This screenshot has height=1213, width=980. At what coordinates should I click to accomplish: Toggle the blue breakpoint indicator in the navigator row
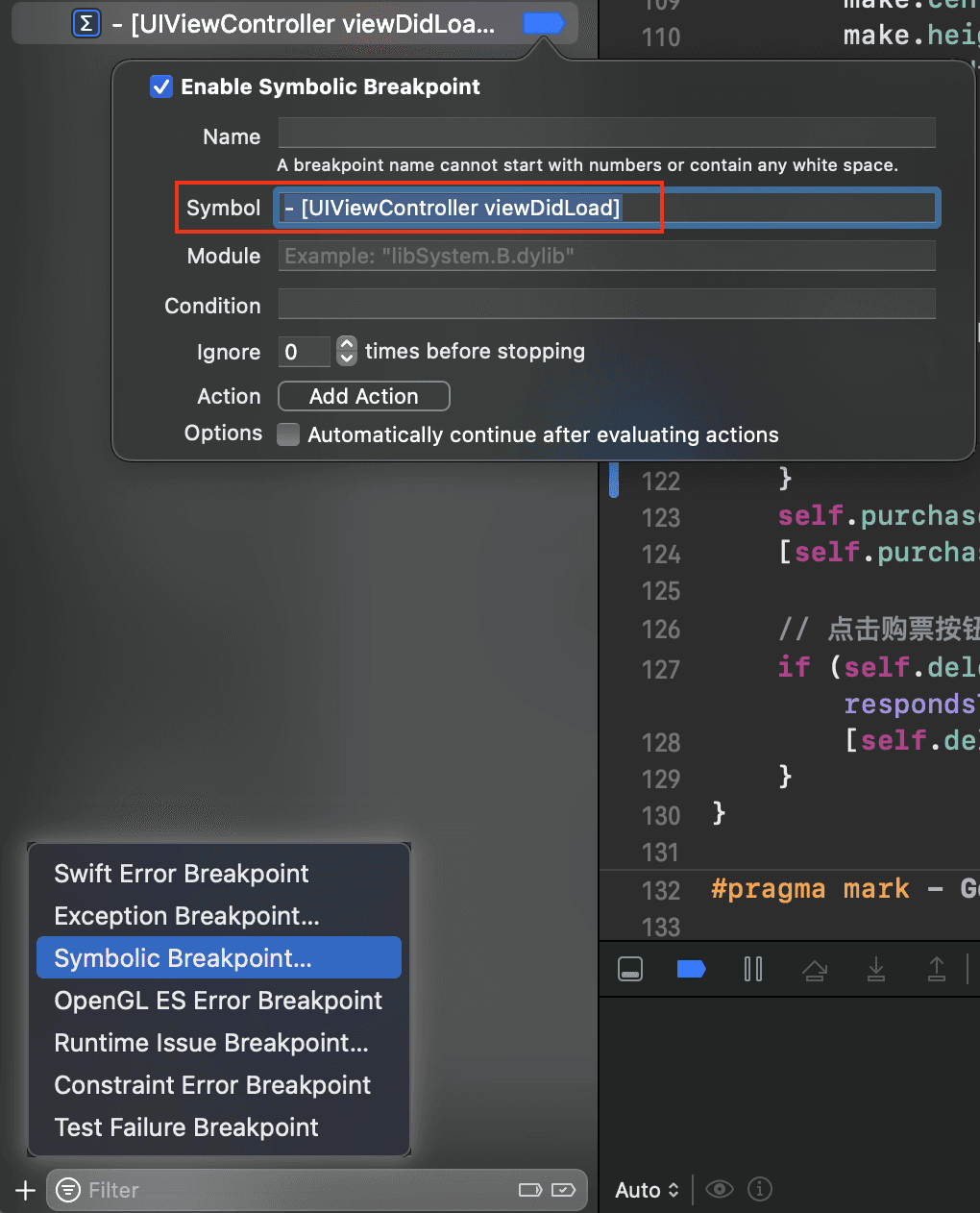pos(543,23)
